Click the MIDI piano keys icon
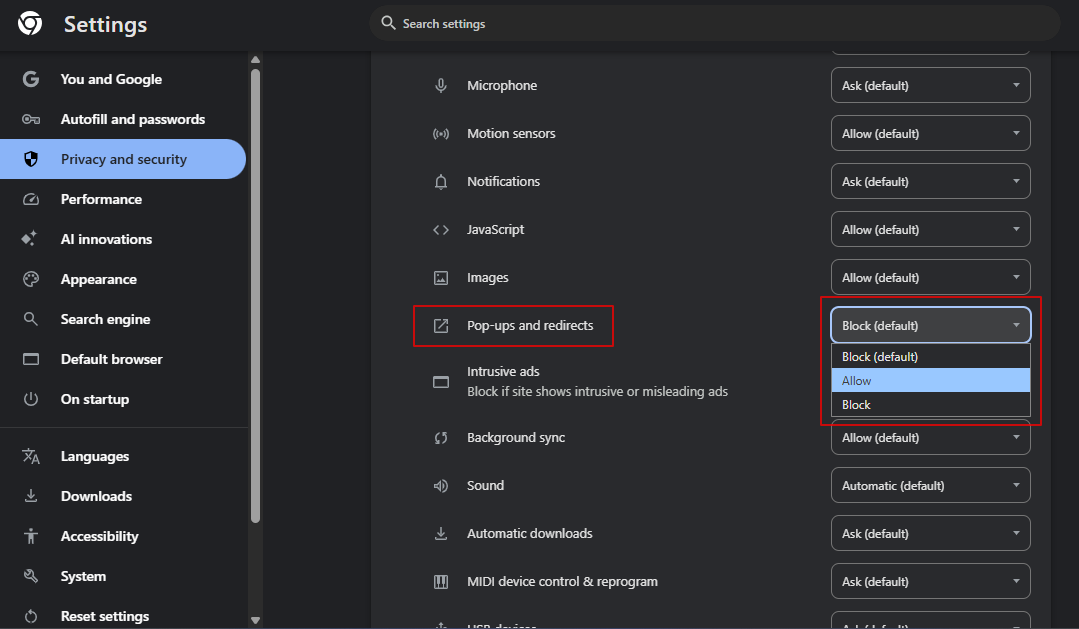The image size is (1079, 629). 440,582
